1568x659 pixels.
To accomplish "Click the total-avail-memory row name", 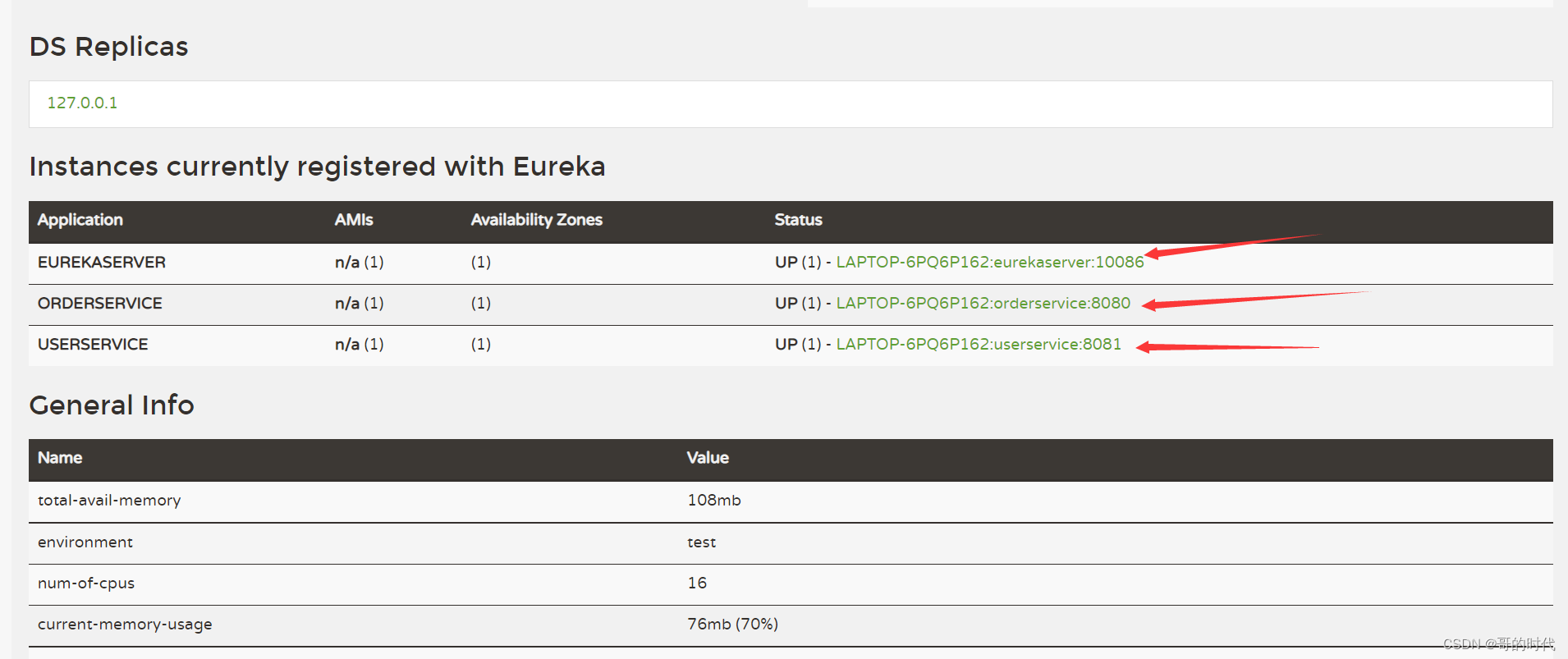I will (x=109, y=501).
